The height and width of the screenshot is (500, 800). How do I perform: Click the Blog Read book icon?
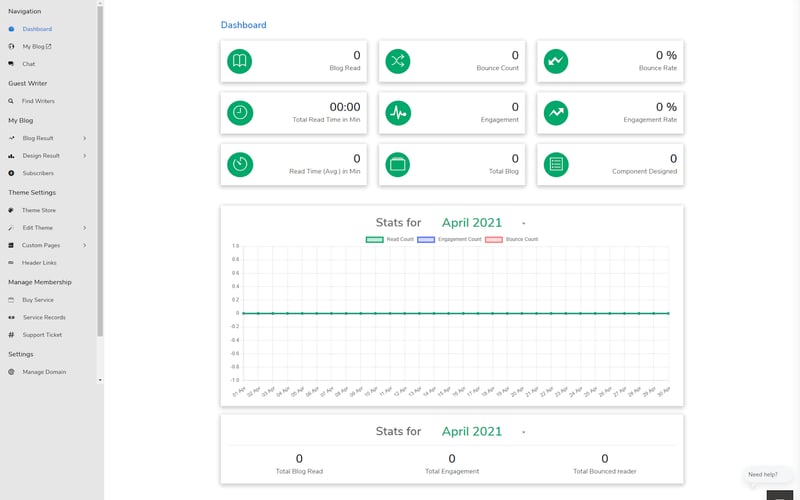click(240, 61)
